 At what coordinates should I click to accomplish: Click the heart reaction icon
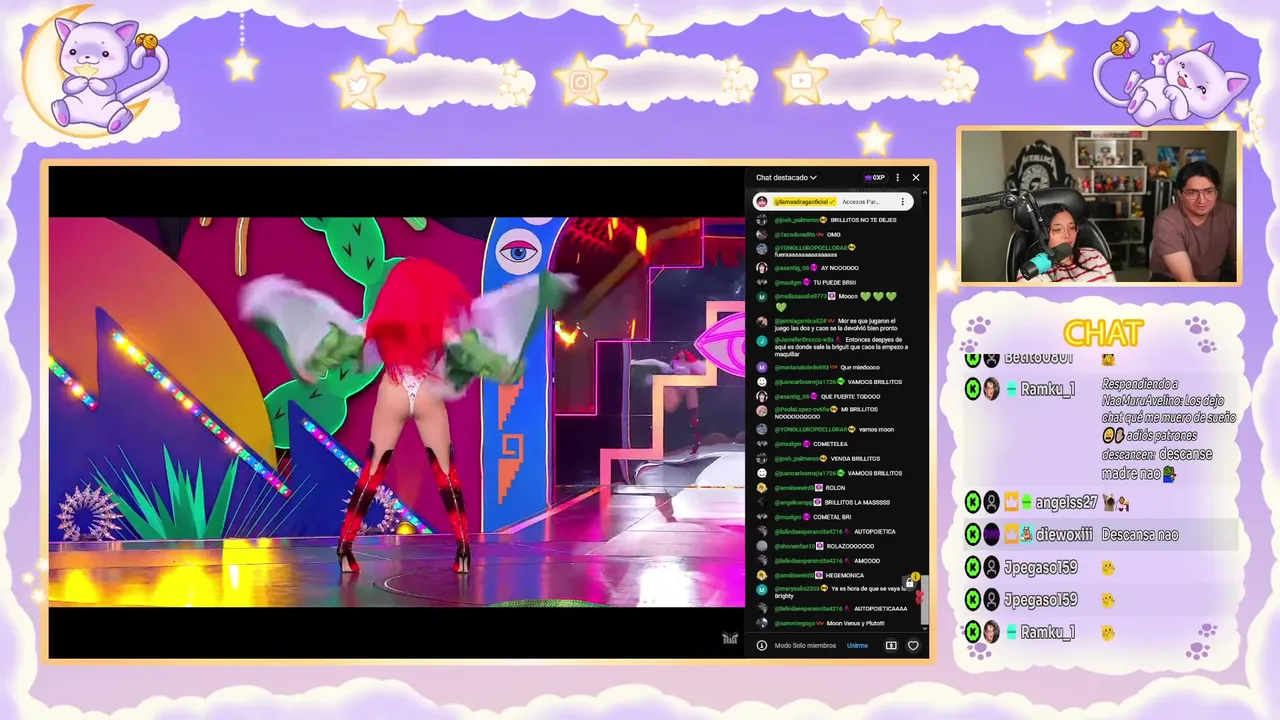913,646
